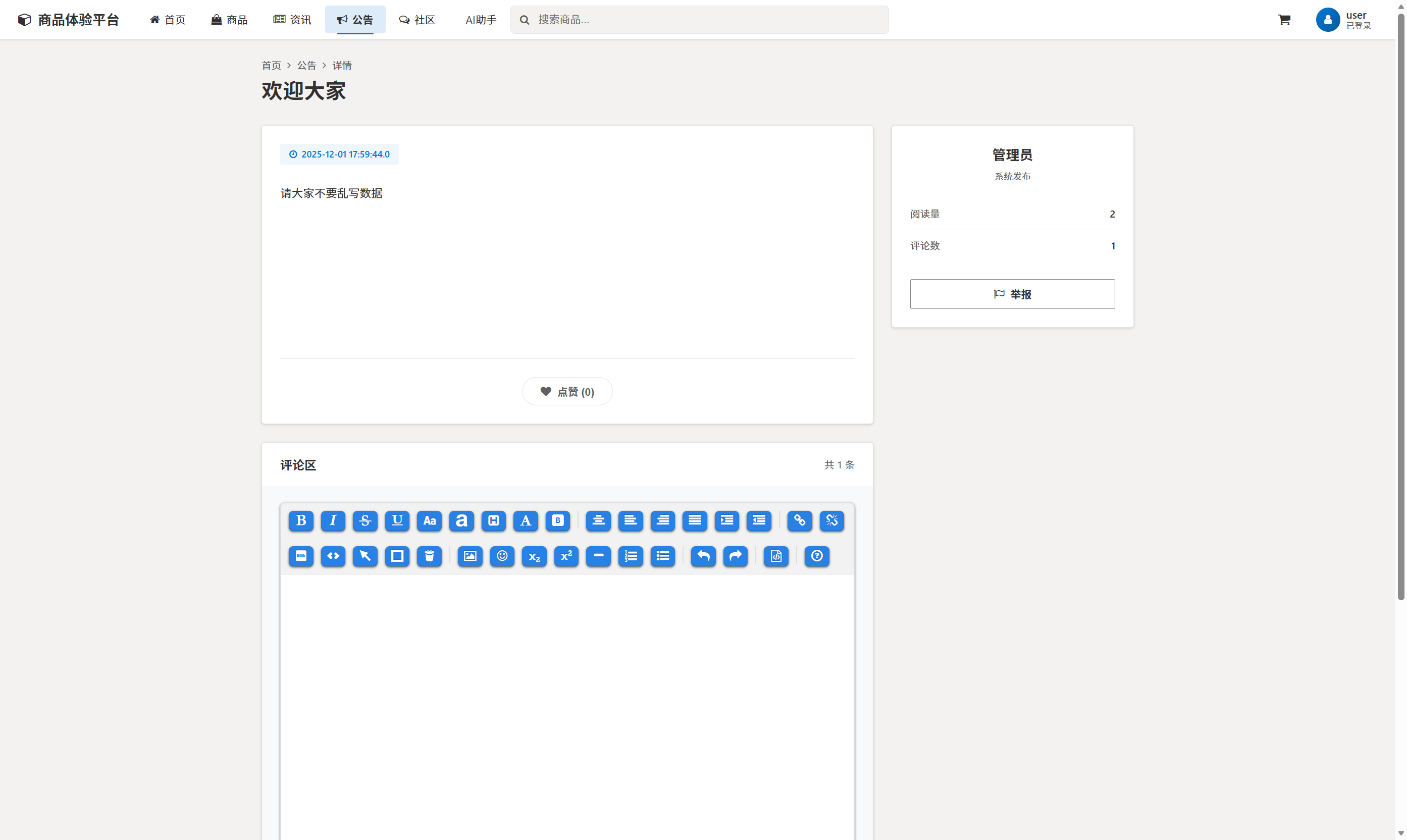Viewport: 1407px width, 840px height.
Task: Switch to the 社区 section
Action: pyautogui.click(x=417, y=19)
